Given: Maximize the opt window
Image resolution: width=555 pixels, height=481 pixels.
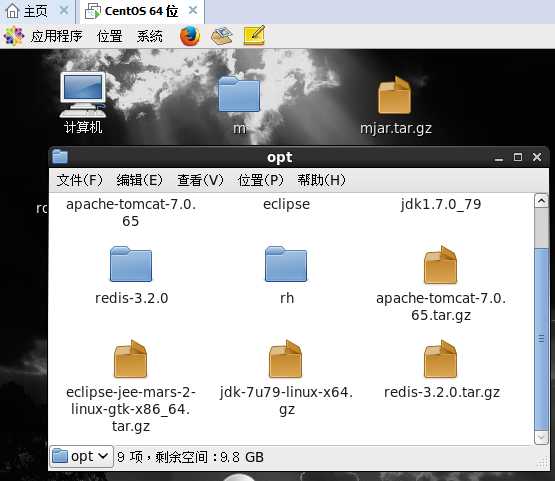Looking at the screenshot, I should coord(518,157).
